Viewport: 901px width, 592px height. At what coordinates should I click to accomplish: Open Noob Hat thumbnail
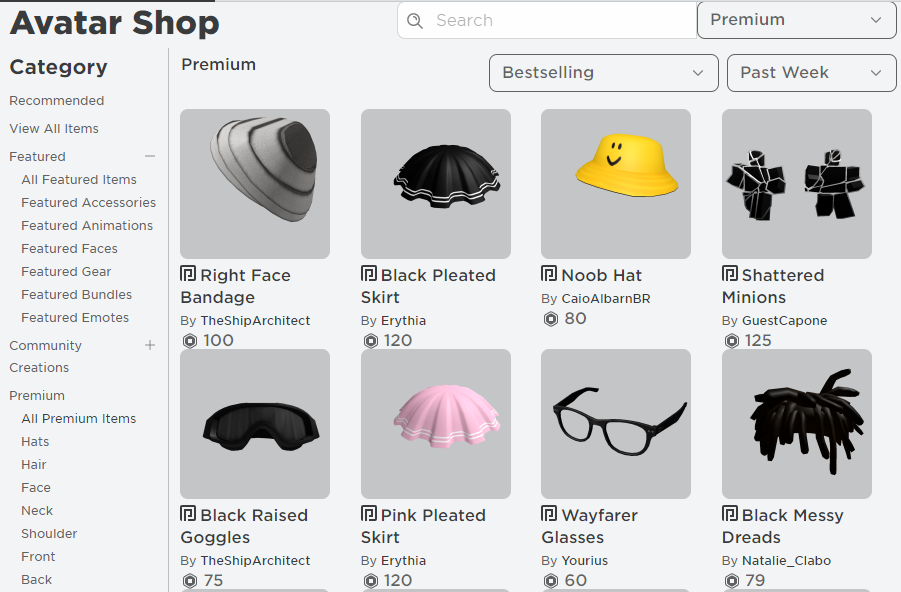coord(616,184)
